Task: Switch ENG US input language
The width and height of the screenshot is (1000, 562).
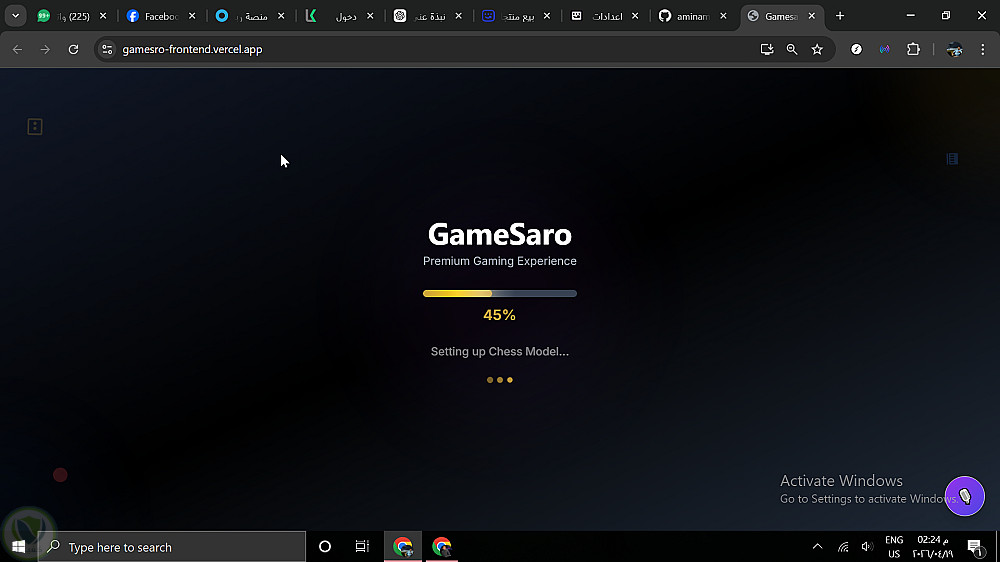Action: [894, 547]
